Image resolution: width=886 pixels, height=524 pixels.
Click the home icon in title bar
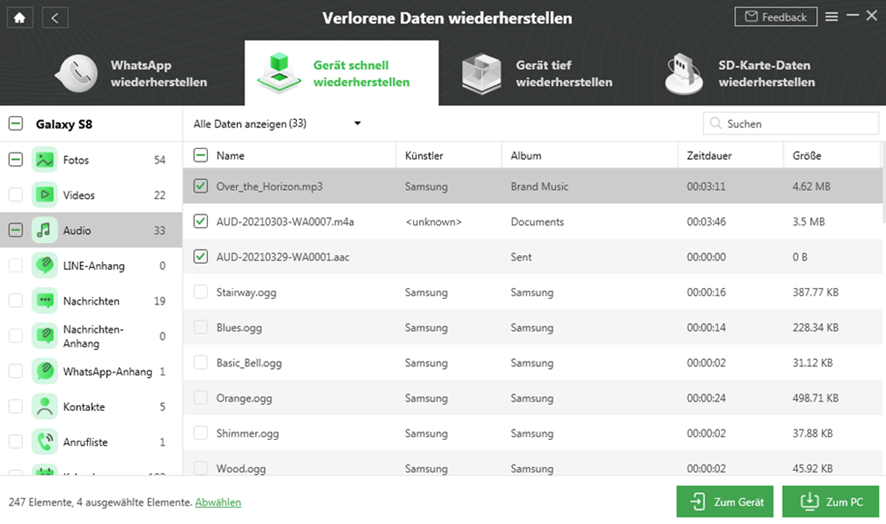tap(19, 17)
